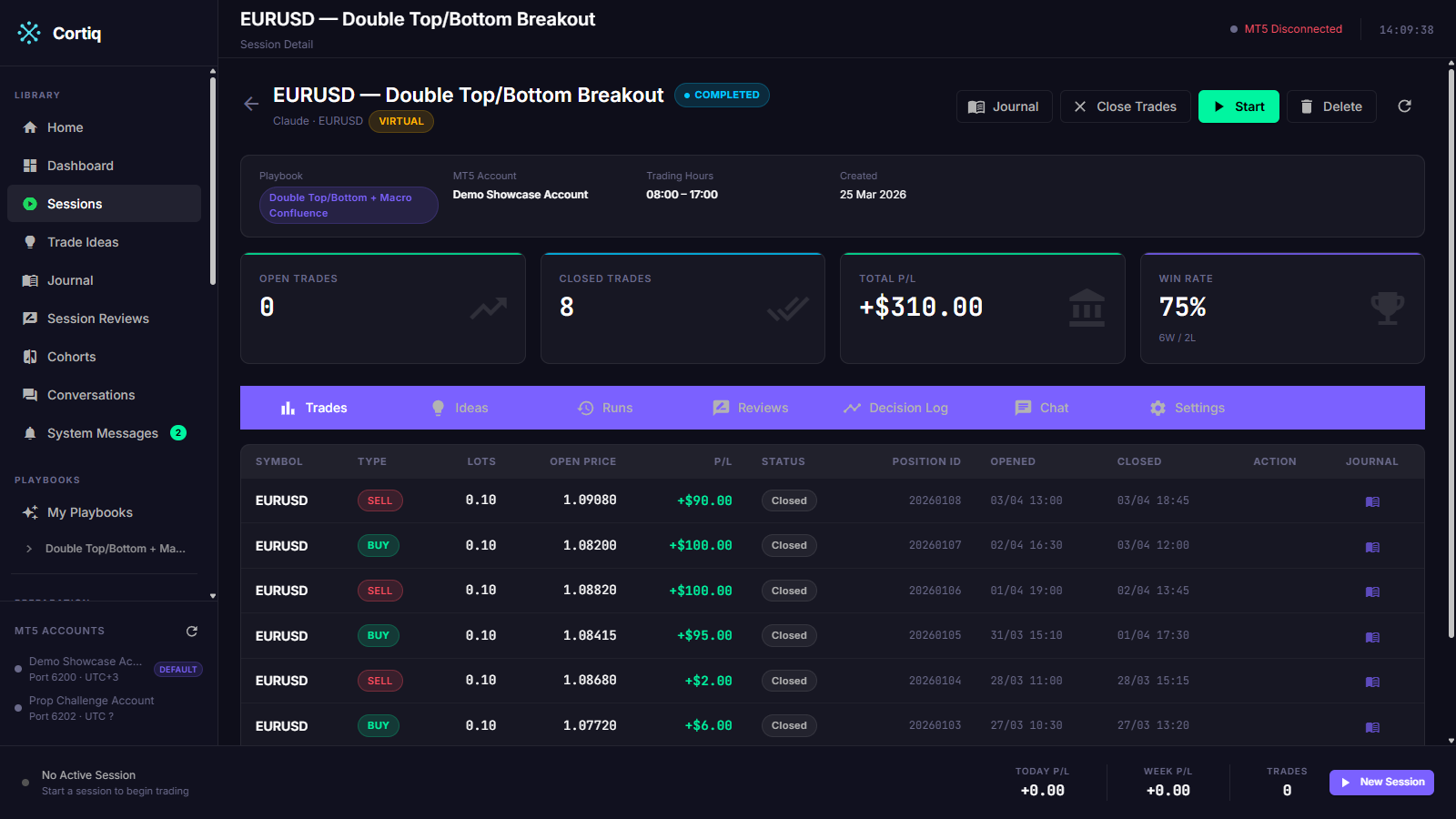Switch to the Runs tab
The width and height of the screenshot is (1456, 819).
click(605, 408)
